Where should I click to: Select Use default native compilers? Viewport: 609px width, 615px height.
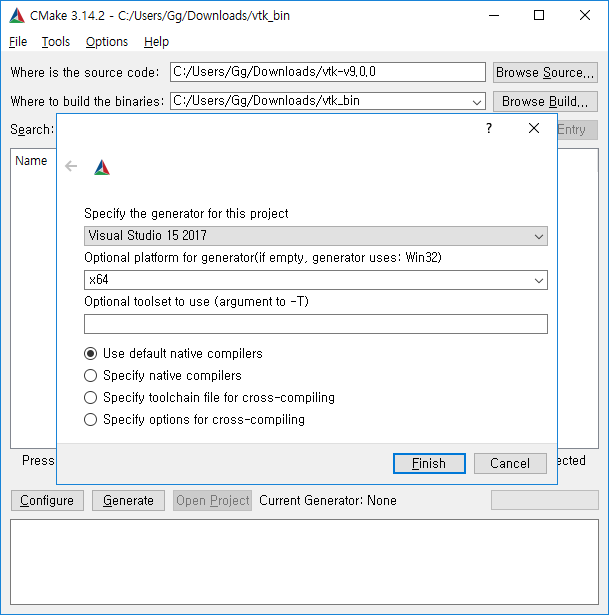pyautogui.click(x=173, y=354)
